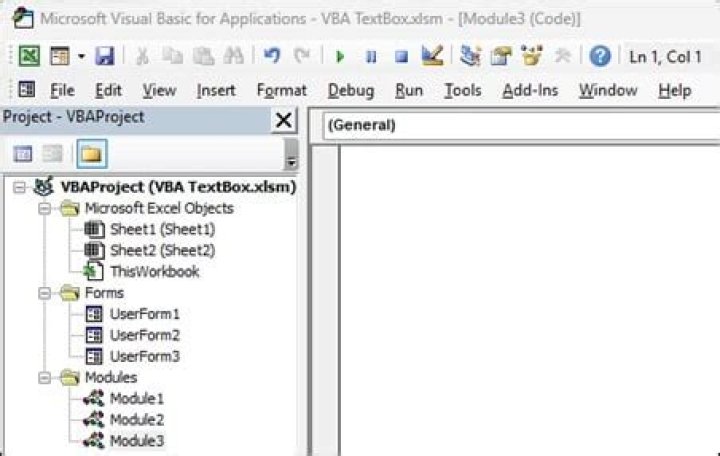
Task: Click the Find binoculars icon
Action: coord(233,56)
